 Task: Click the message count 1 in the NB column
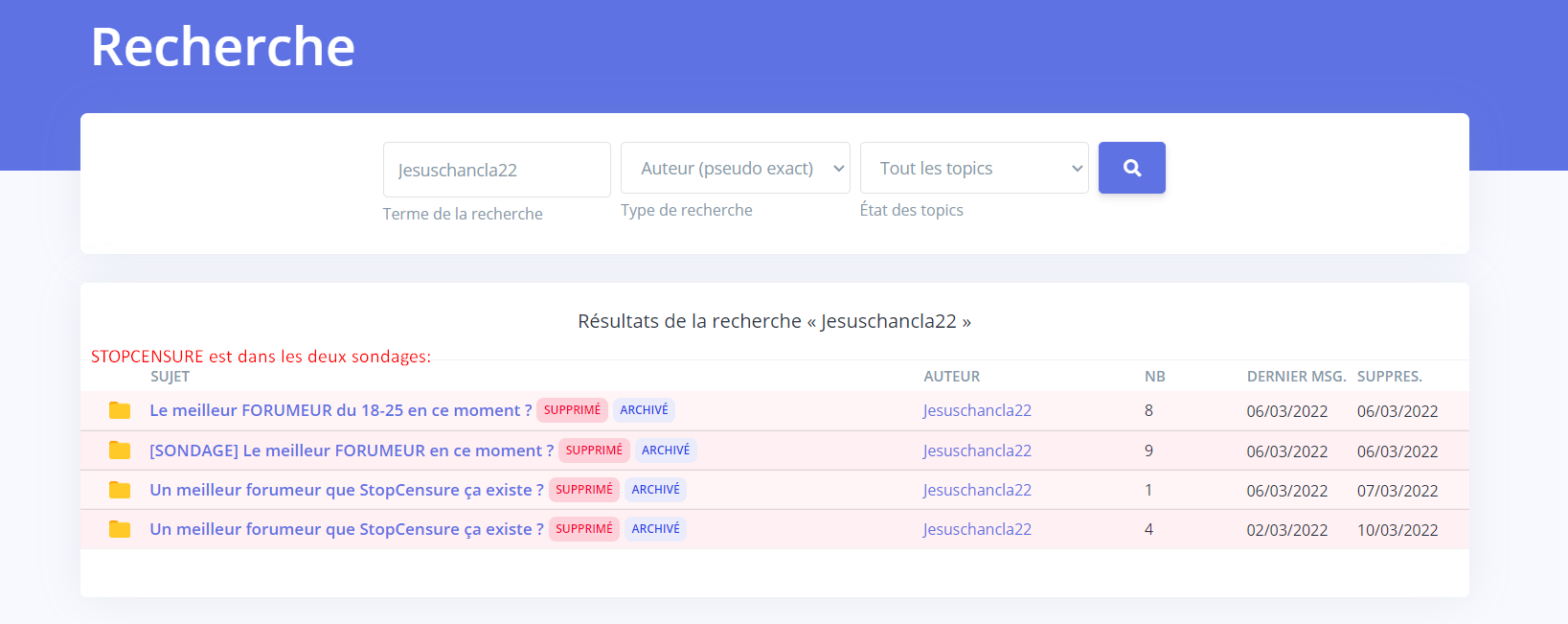1148,490
